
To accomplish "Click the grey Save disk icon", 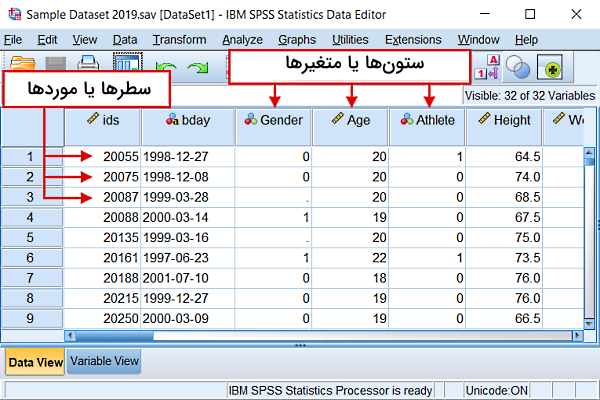I will [55, 63].
